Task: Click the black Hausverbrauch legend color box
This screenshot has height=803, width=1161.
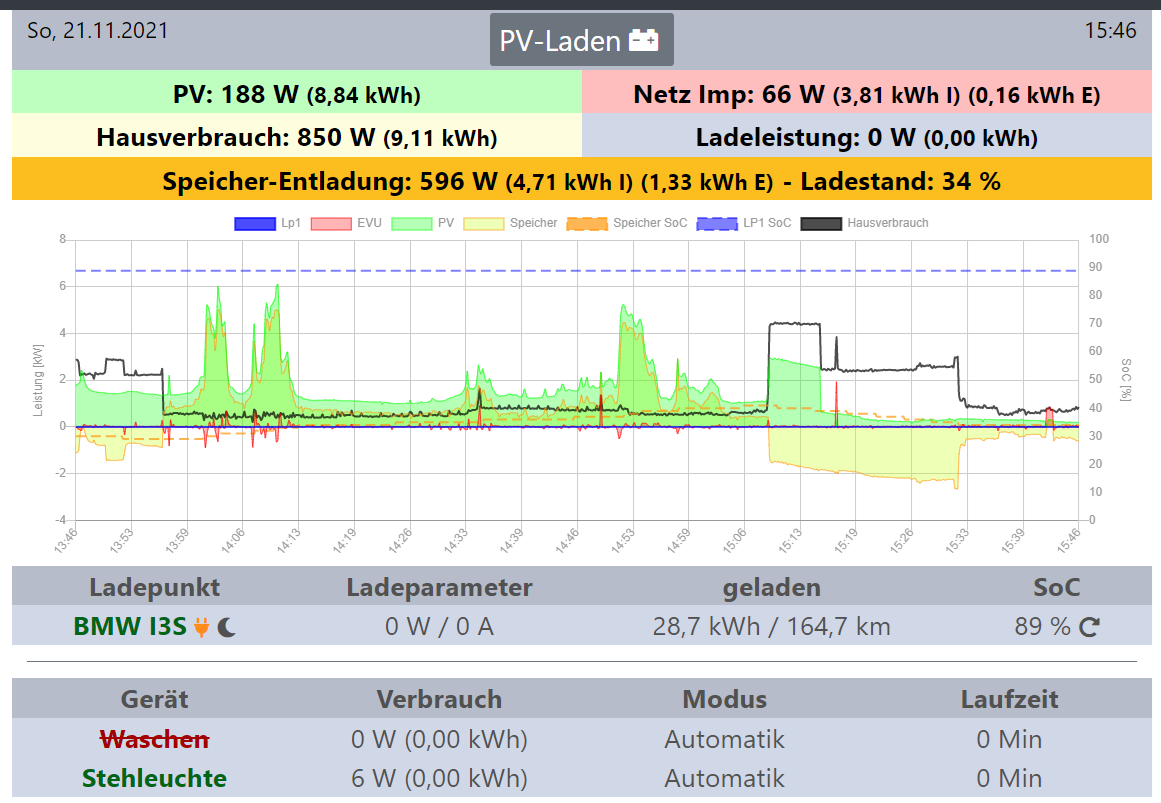Action: (x=821, y=224)
